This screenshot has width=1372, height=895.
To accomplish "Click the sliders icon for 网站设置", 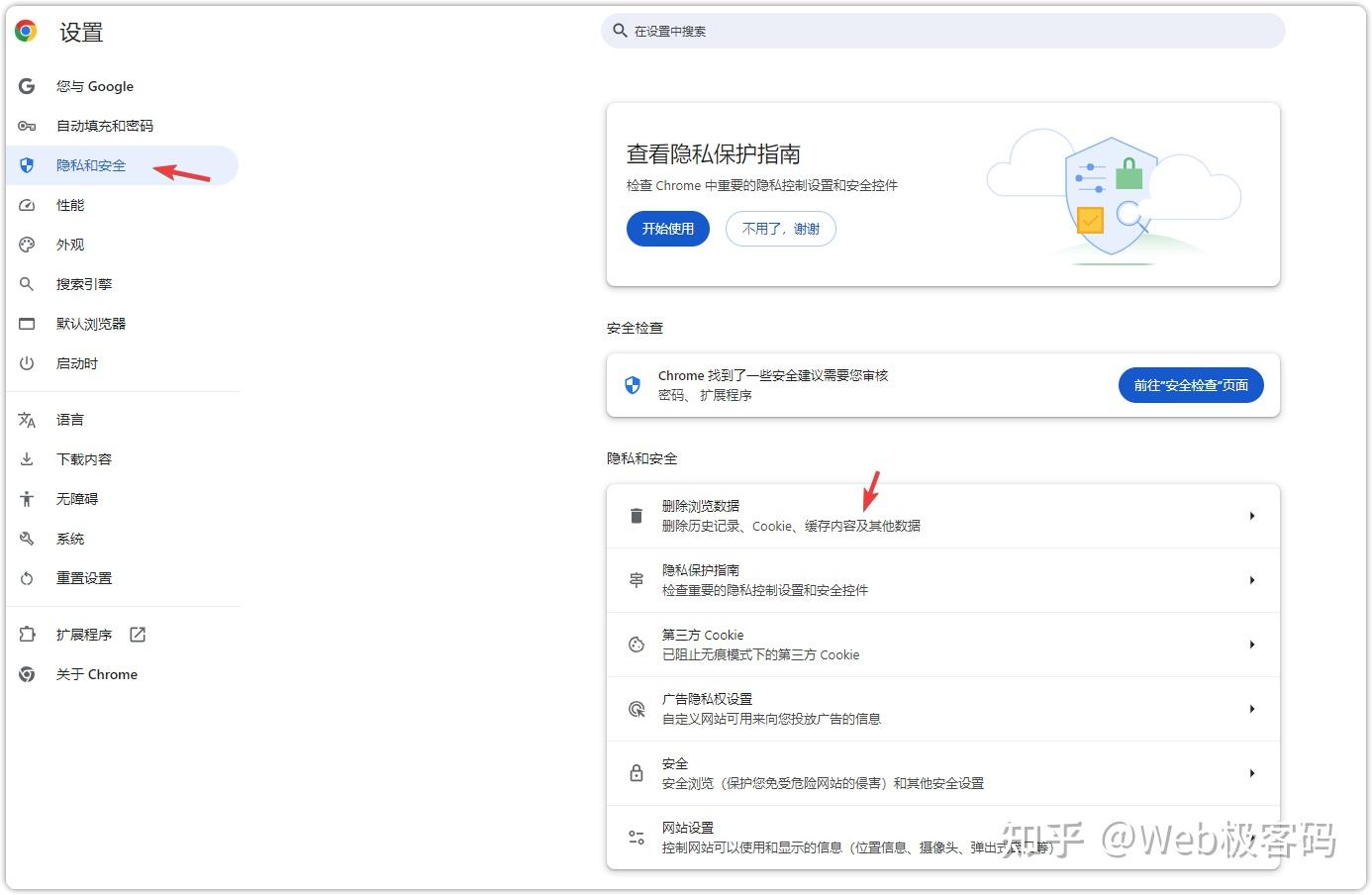I will tap(637, 838).
